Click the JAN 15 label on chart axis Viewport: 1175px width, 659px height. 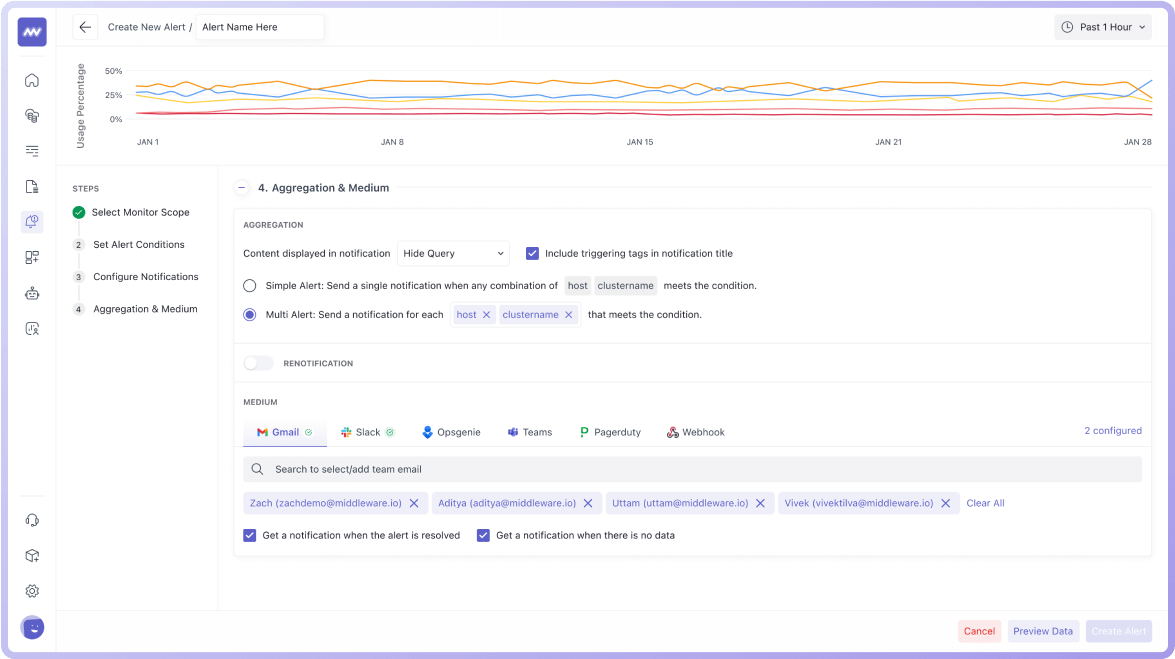pos(640,142)
